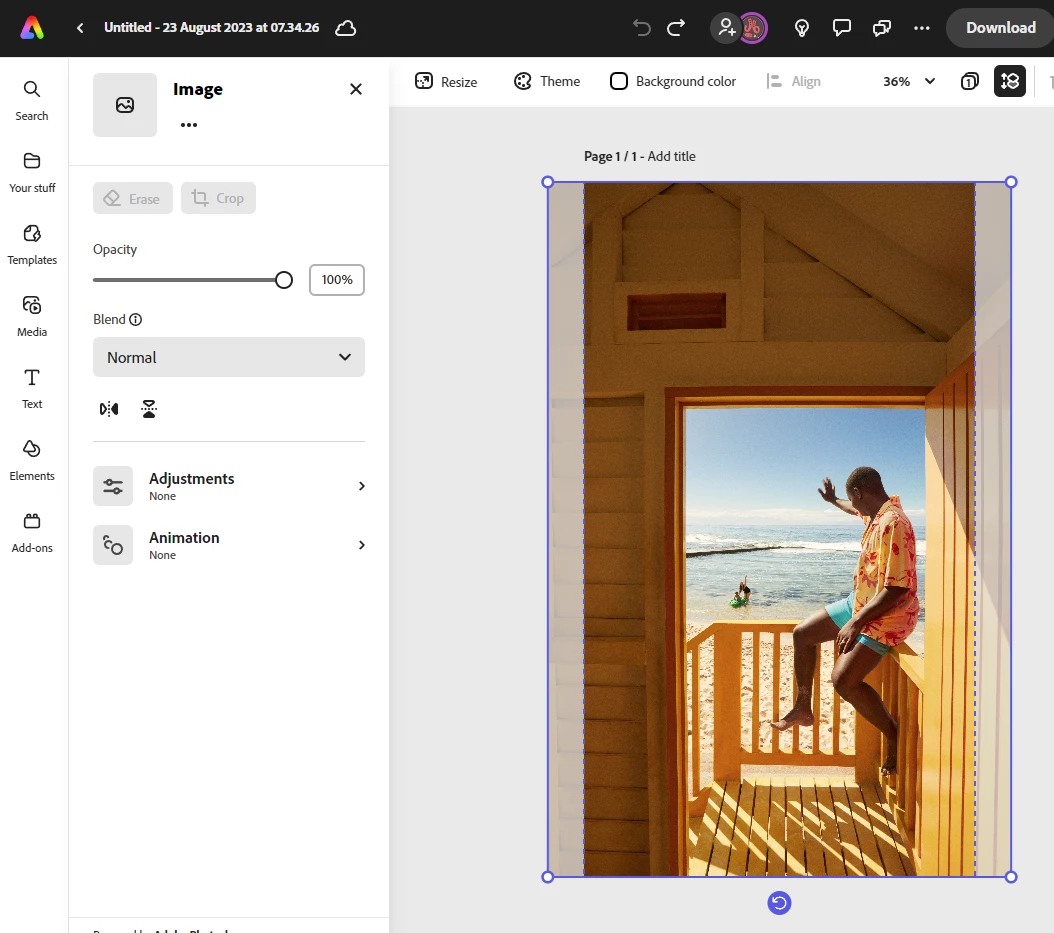Viewport: 1054px width, 933px height.
Task: Open Templates in the sidebar
Action: [x=32, y=245]
